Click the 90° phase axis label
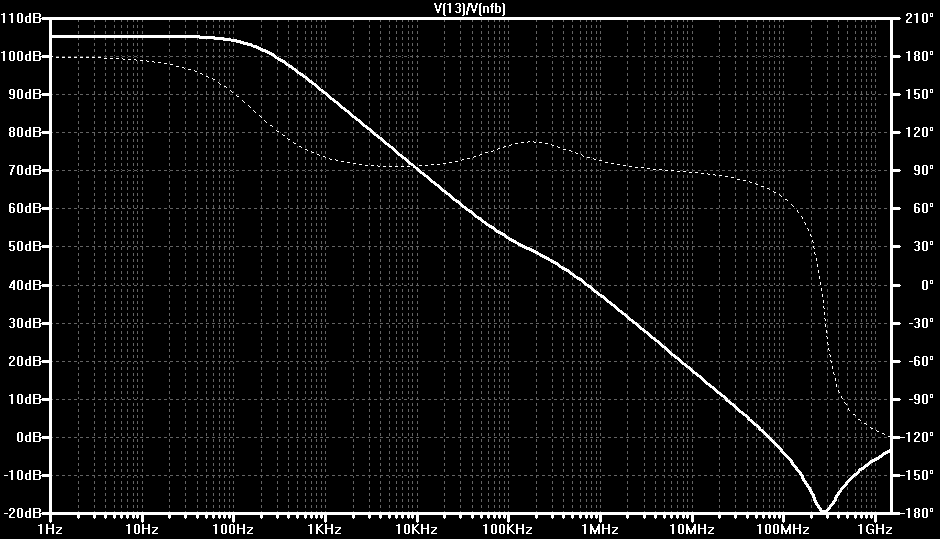 click(x=923, y=171)
